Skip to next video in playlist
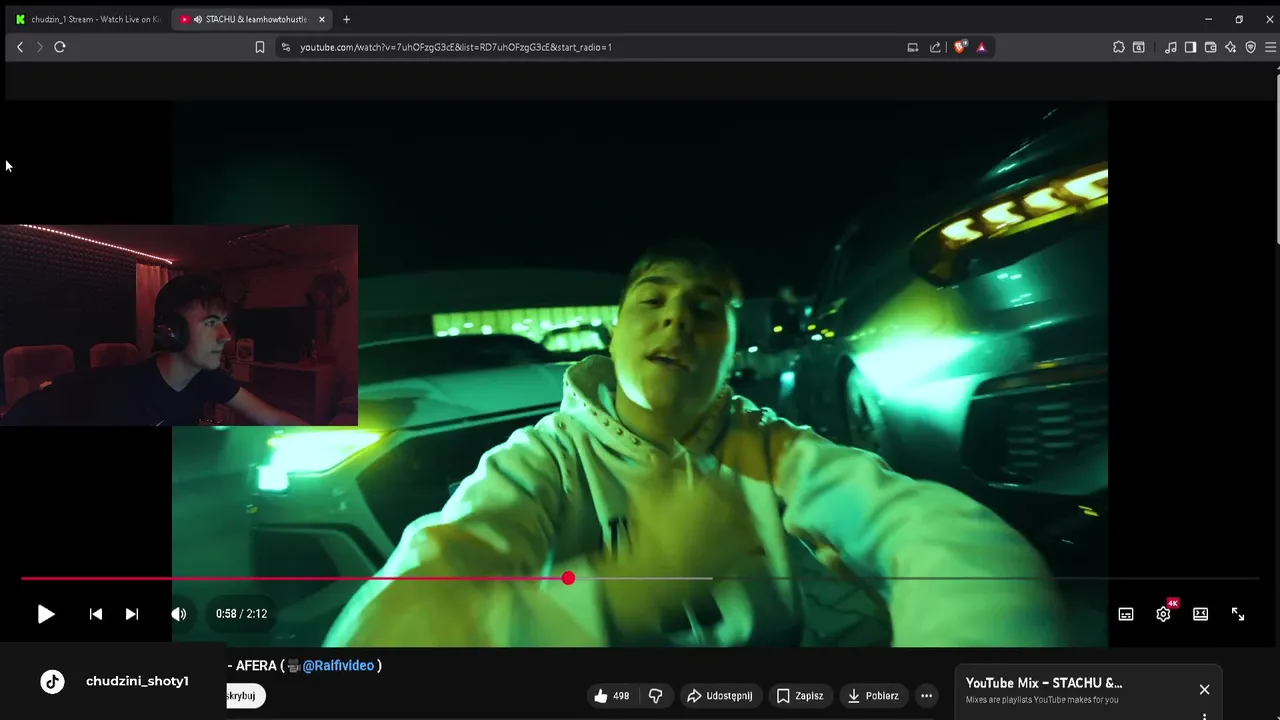Image resolution: width=1280 pixels, height=720 pixels. [132, 614]
